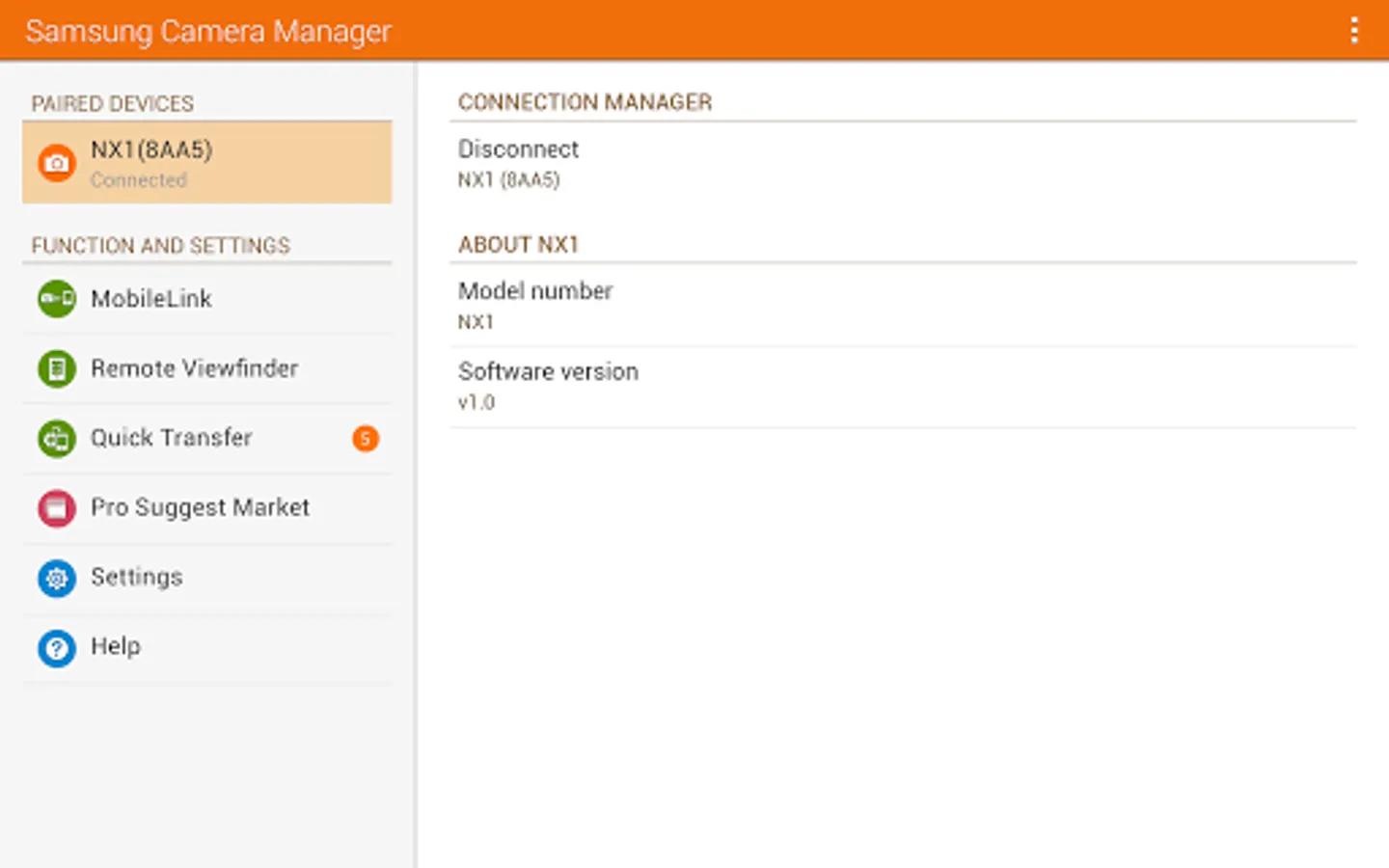Open MobileLink function
The image size is (1389, 868).
tap(207, 299)
